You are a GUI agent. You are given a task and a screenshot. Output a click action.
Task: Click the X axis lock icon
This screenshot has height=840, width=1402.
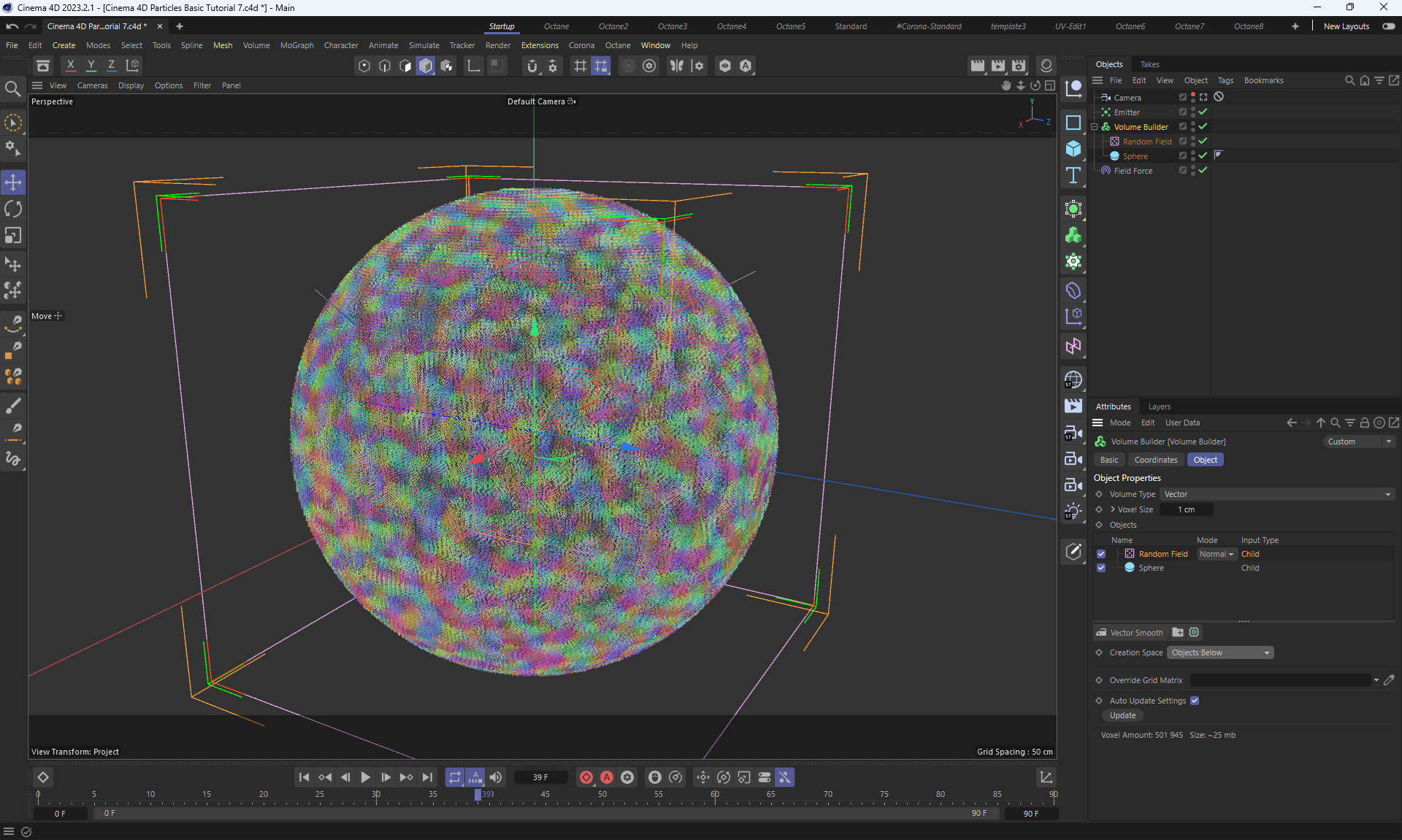tap(70, 65)
